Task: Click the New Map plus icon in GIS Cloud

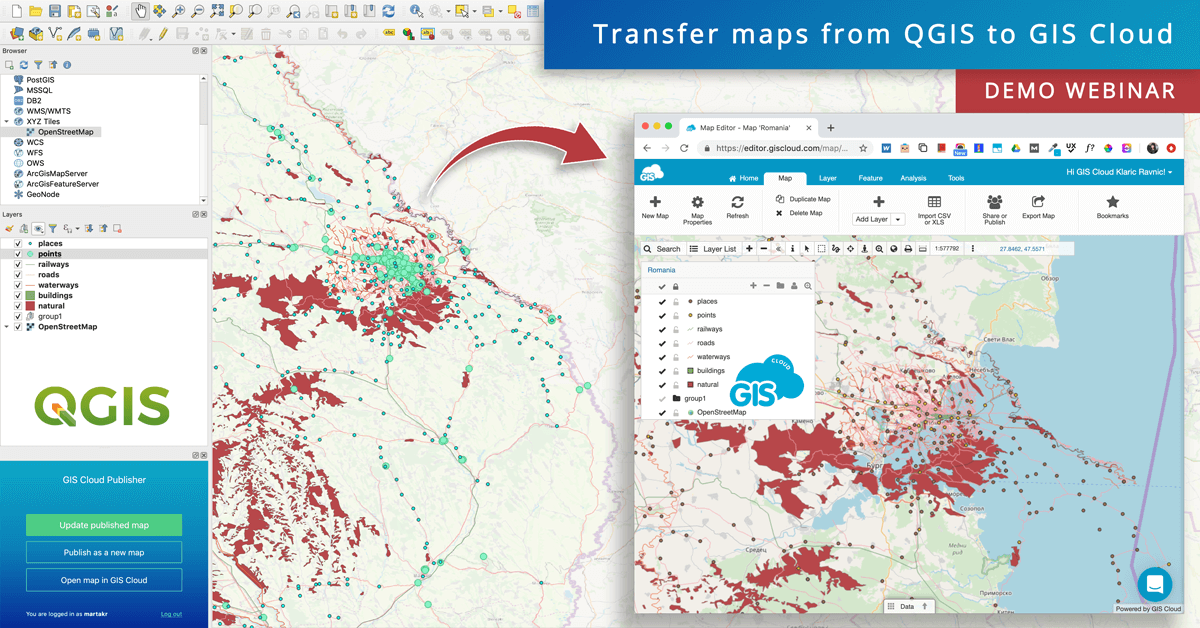Action: 655,203
